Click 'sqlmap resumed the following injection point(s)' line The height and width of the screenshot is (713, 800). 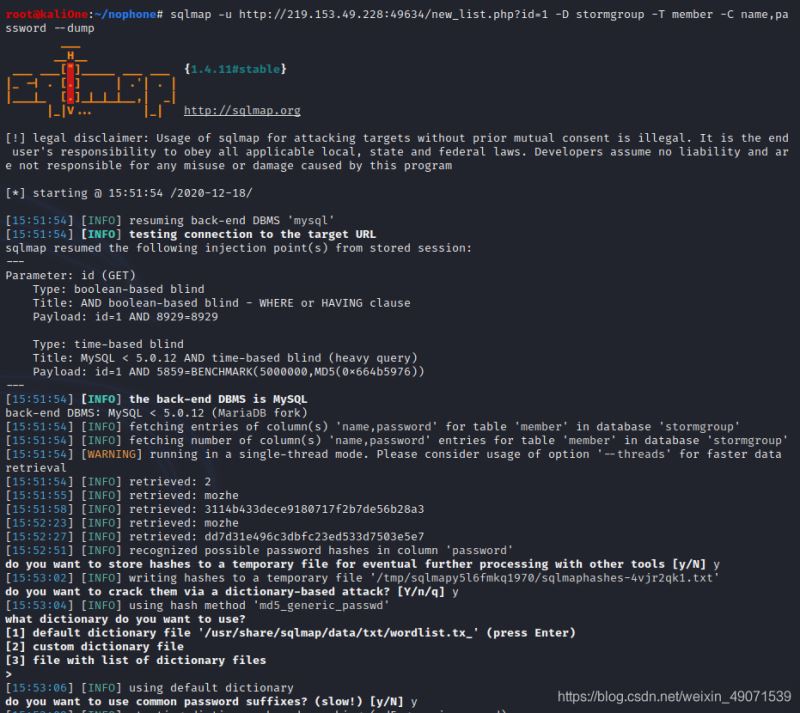238,248
